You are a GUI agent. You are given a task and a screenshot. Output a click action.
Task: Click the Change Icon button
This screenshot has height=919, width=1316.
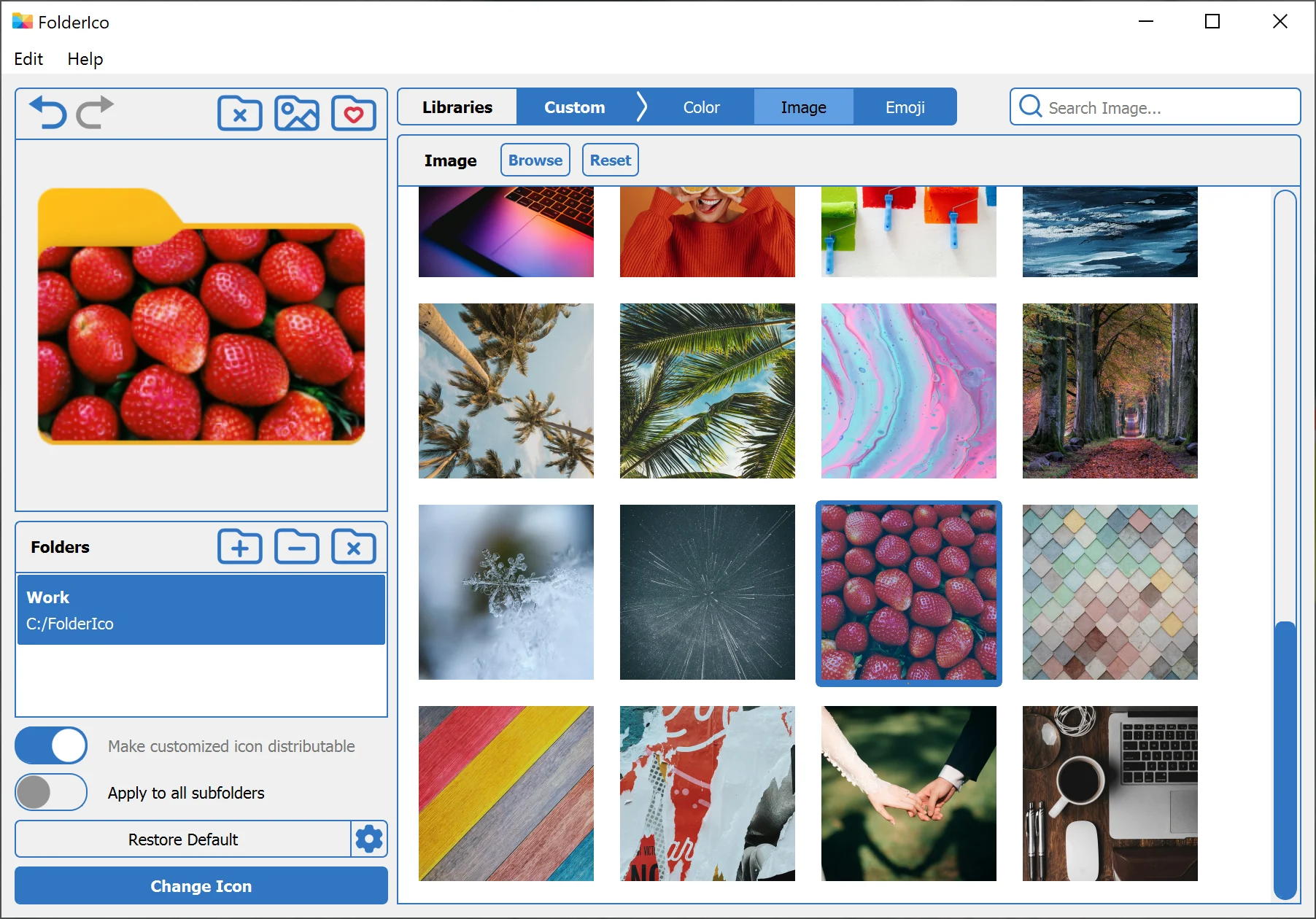pos(201,885)
